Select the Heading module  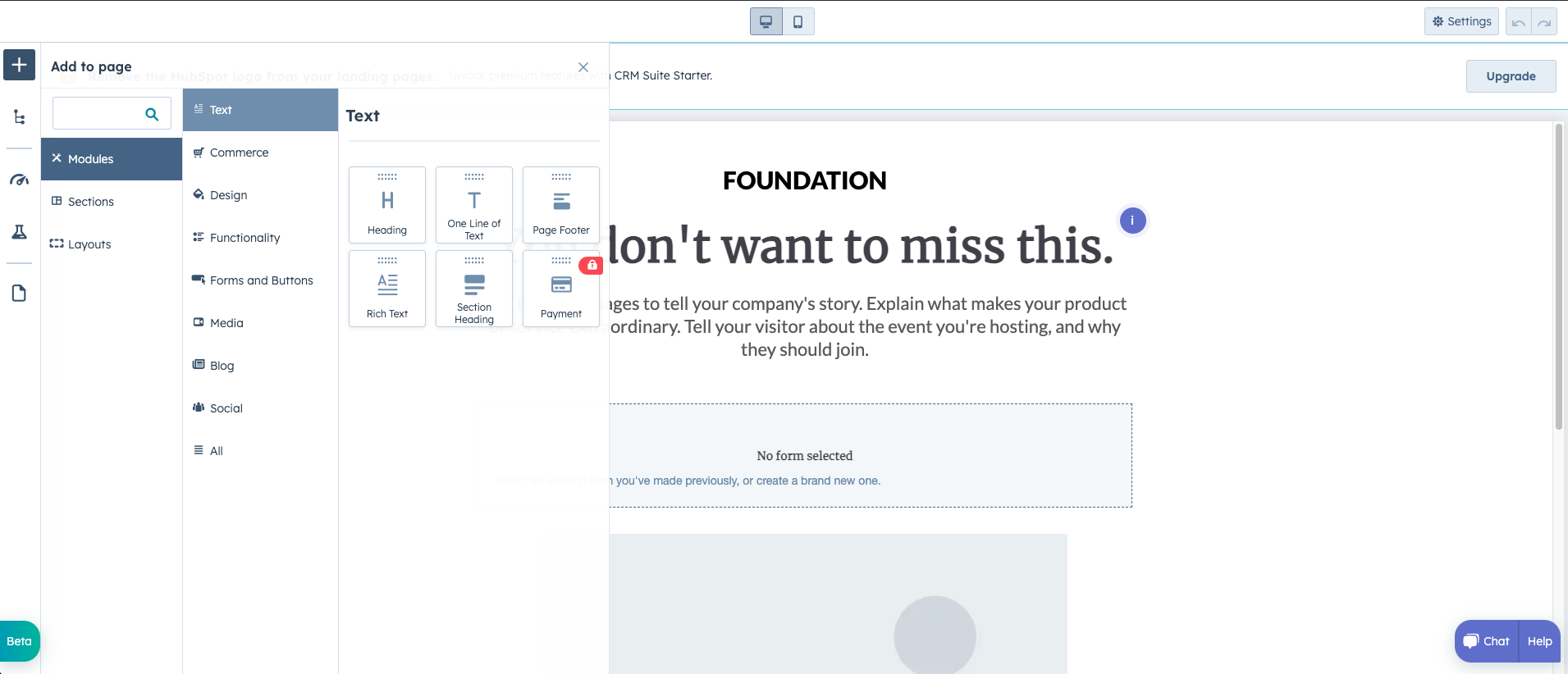387,205
